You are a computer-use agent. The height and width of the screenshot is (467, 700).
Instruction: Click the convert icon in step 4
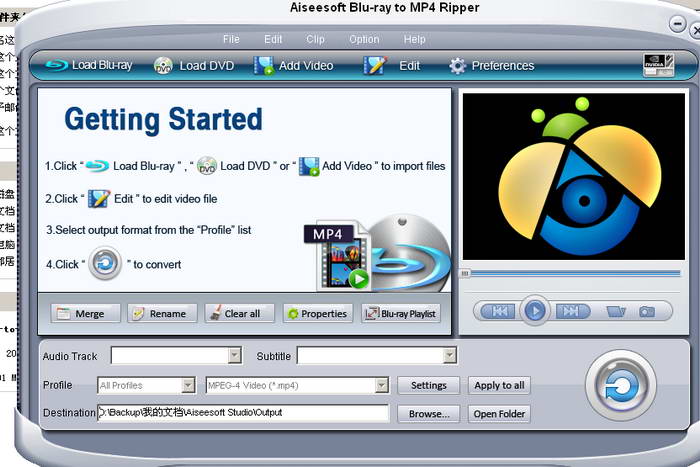(105, 263)
